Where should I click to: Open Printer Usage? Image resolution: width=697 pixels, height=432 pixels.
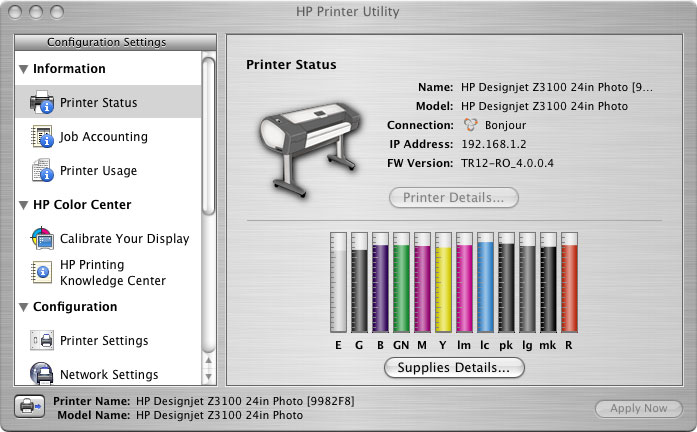108,170
